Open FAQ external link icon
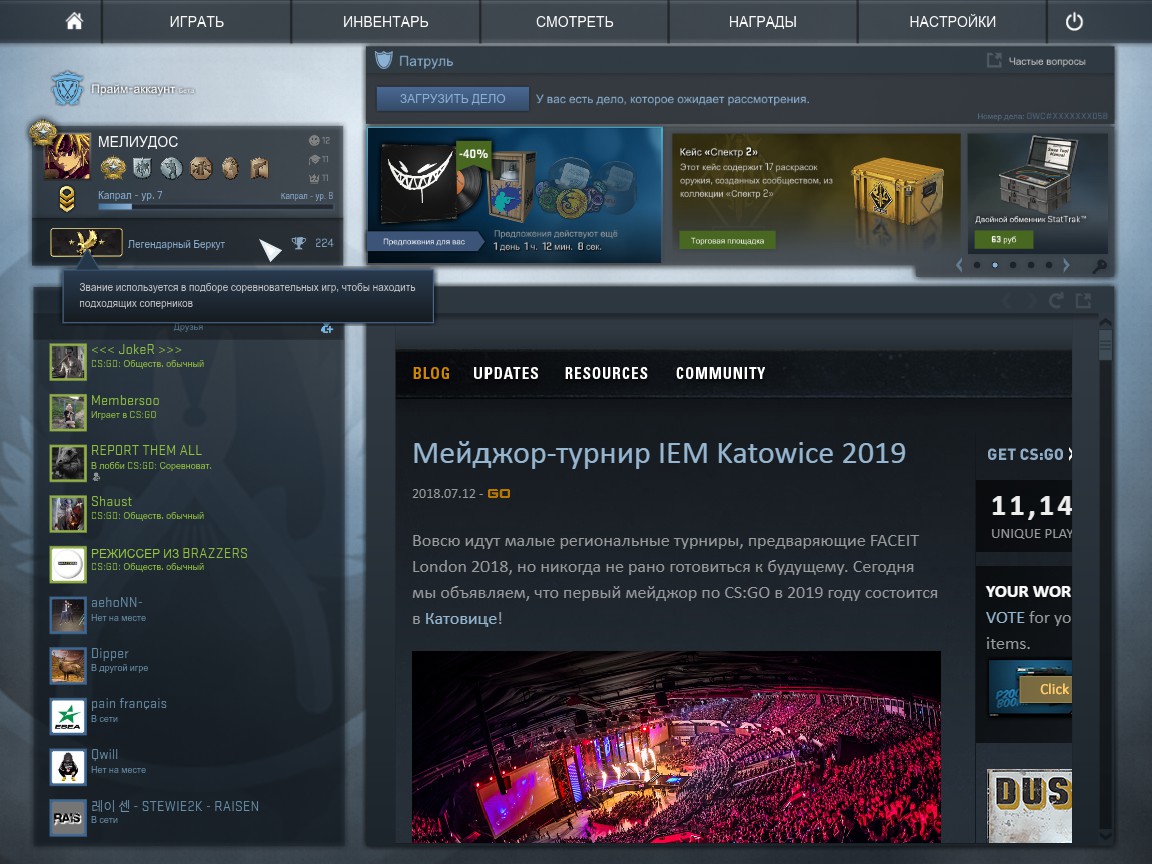The width and height of the screenshot is (1152, 864). click(994, 60)
